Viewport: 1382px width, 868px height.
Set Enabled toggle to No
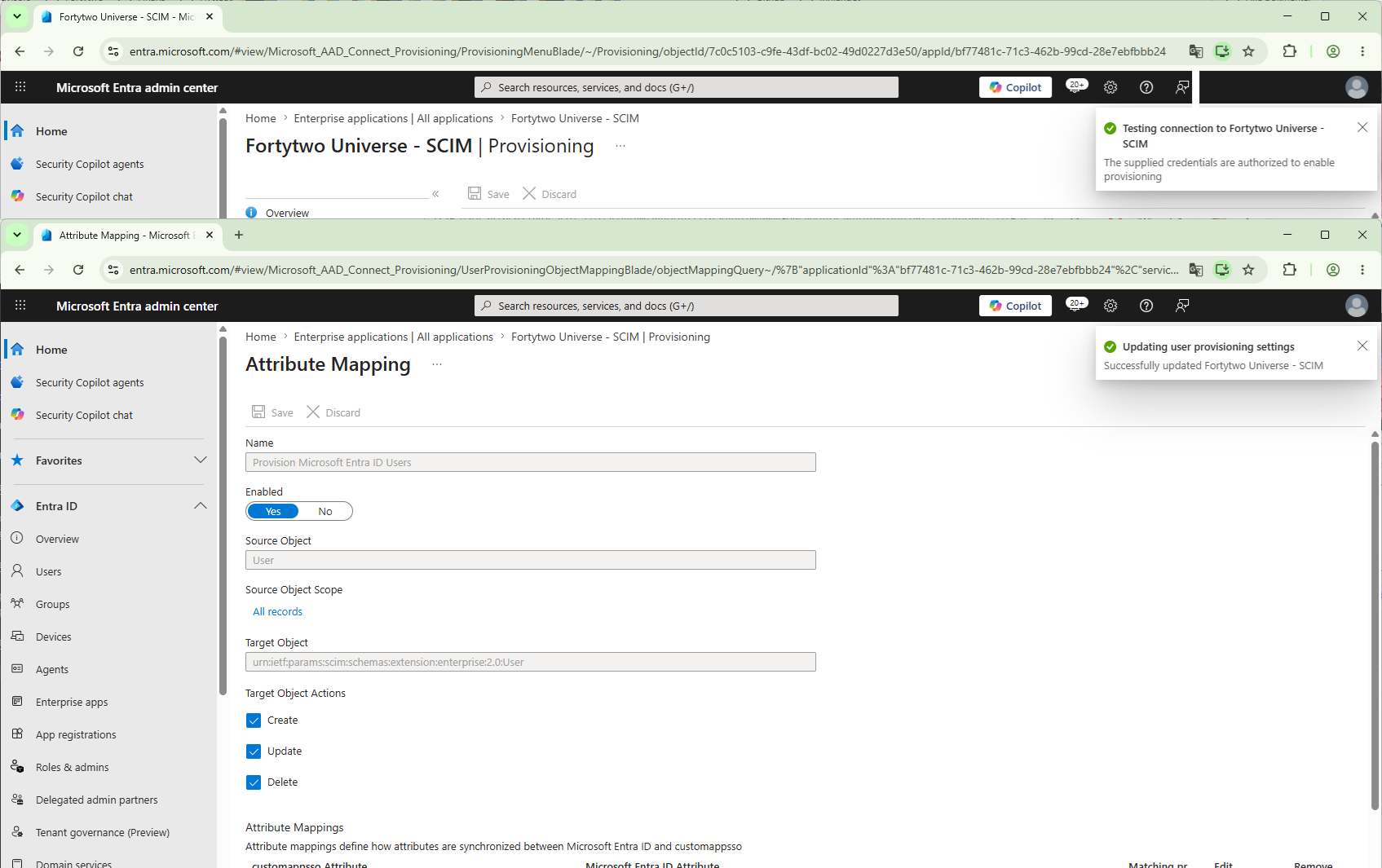325,511
